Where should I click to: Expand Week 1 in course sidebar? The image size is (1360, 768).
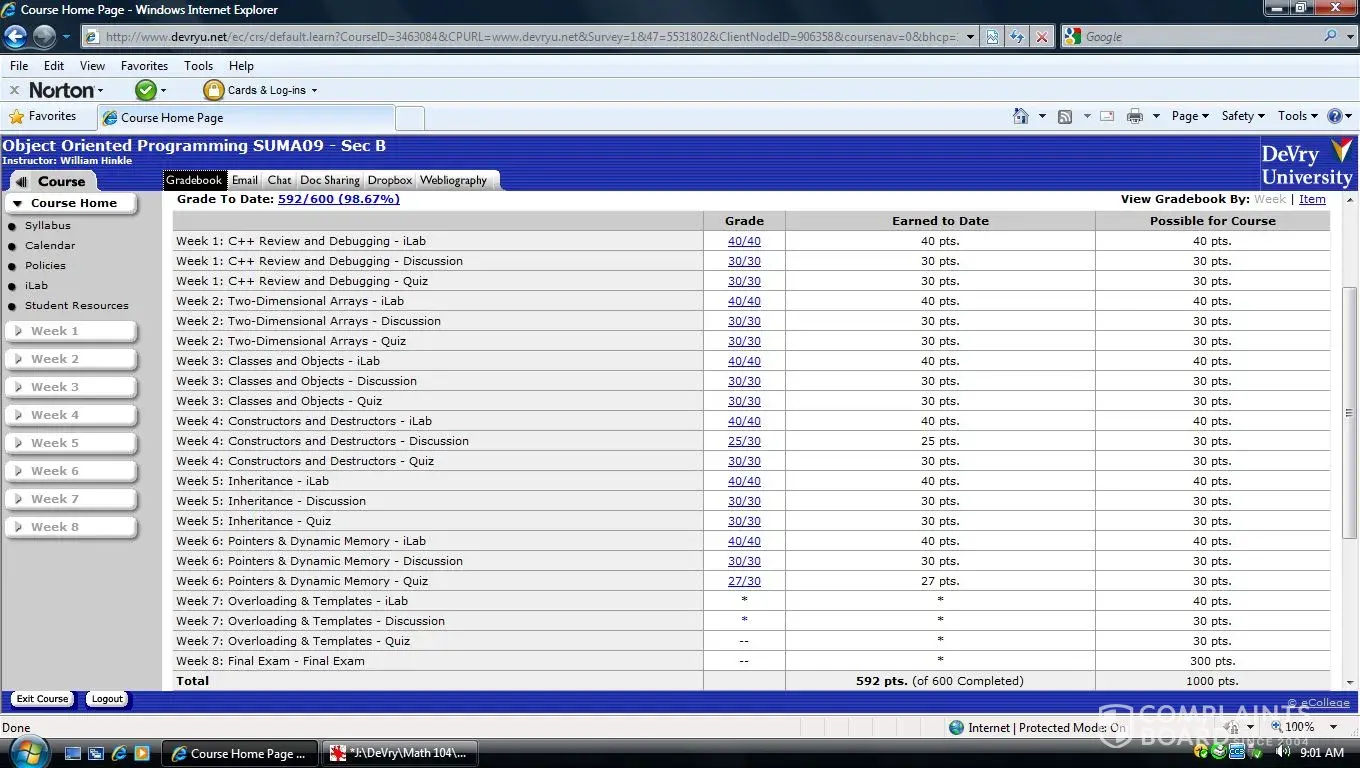click(70, 331)
